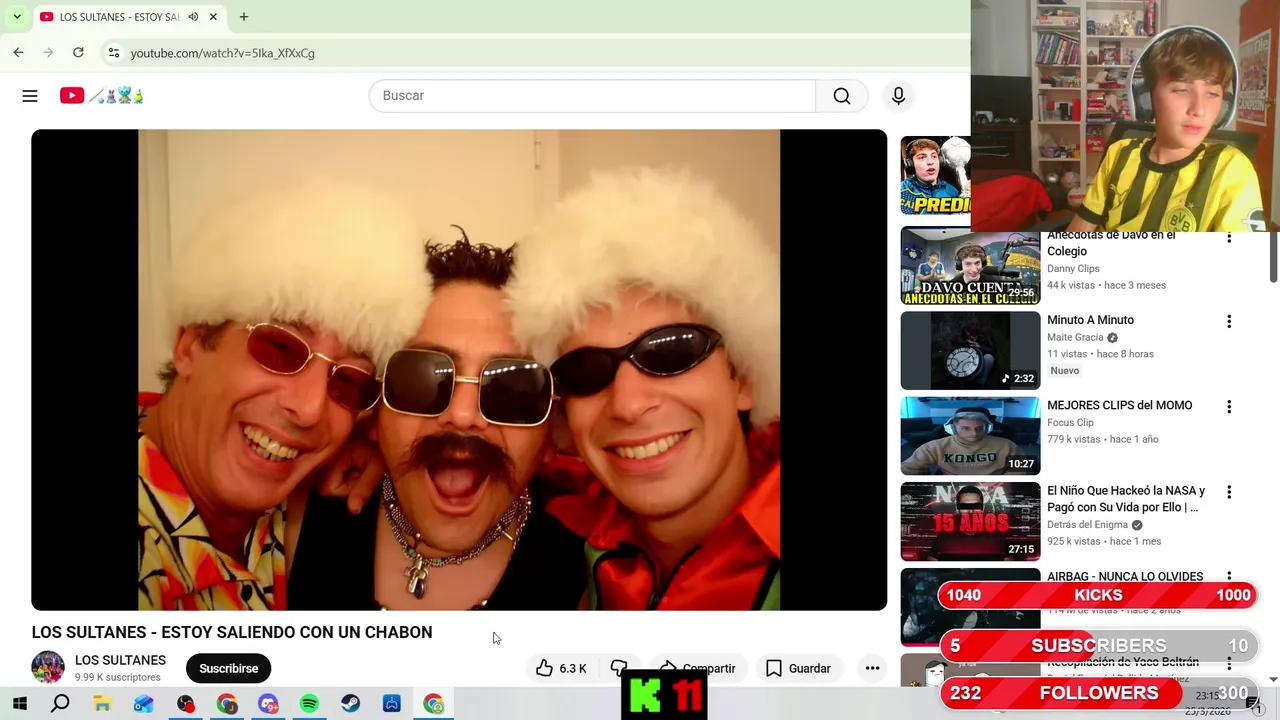Open 'El Niño Que Hackeó la NASA' title
Image resolution: width=1280 pixels, height=720 pixels.
pos(1126,499)
